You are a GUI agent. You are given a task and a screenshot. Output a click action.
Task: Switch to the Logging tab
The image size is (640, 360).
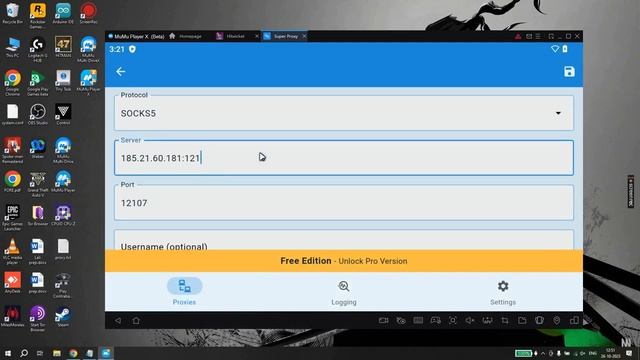344,292
